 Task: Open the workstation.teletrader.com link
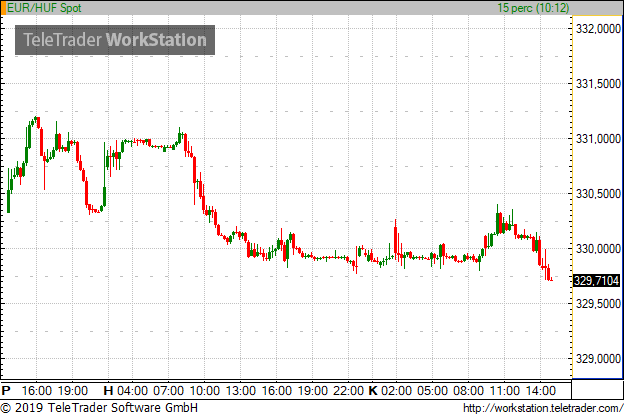(x=543, y=408)
